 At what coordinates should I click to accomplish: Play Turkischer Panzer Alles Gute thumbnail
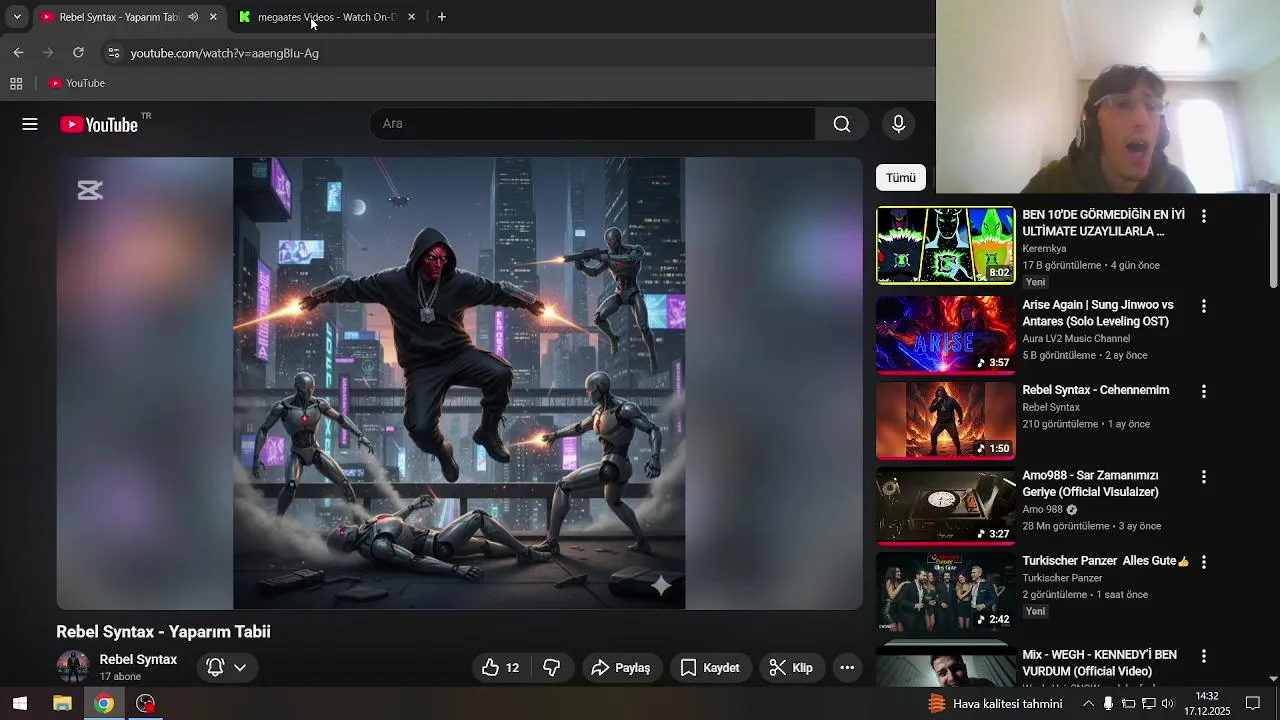point(946,591)
